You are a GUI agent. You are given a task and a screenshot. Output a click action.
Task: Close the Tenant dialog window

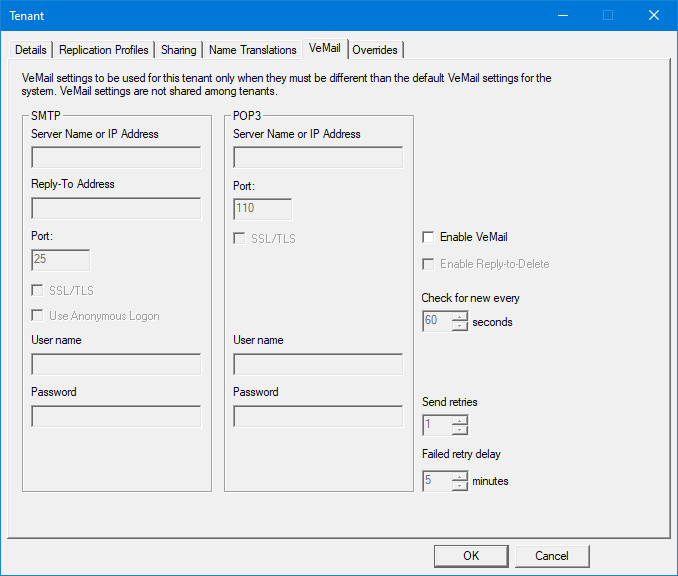click(654, 15)
